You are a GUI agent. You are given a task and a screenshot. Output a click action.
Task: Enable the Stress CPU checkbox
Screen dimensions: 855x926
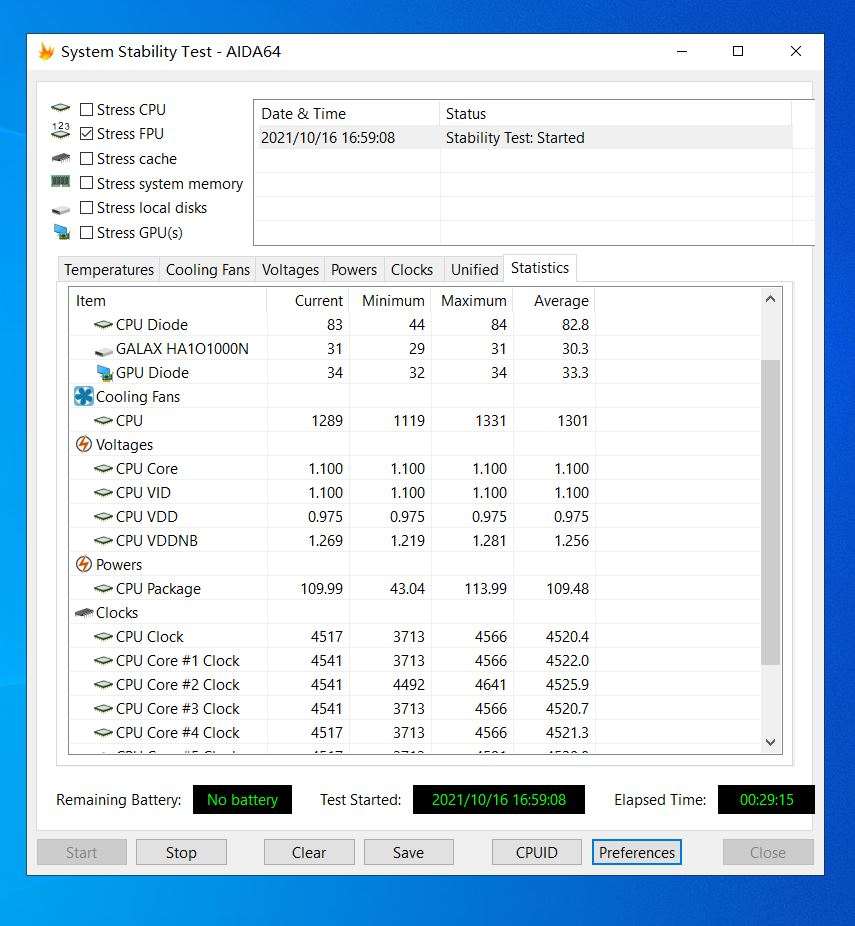[x=86, y=109]
